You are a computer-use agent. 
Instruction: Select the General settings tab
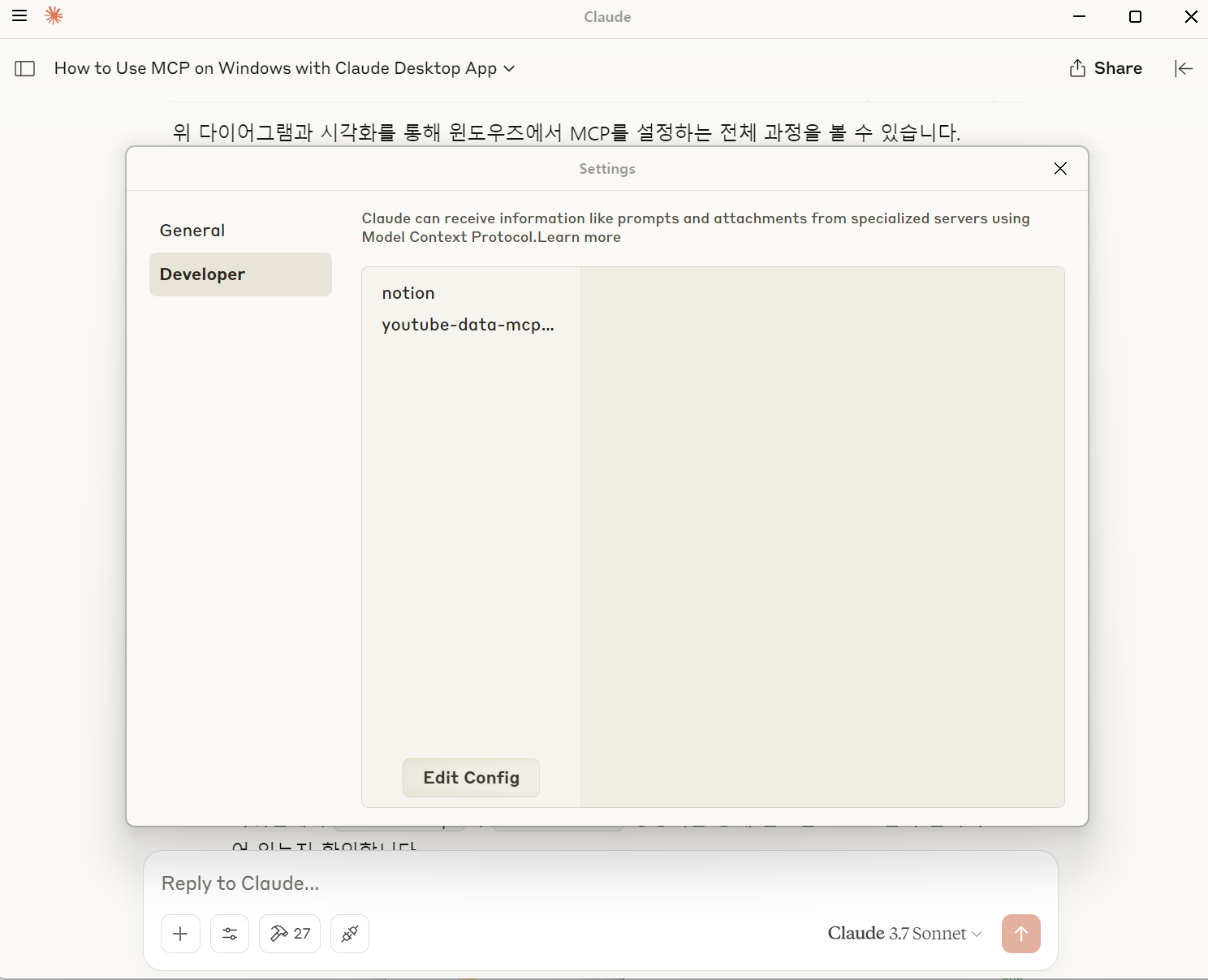[x=240, y=231]
